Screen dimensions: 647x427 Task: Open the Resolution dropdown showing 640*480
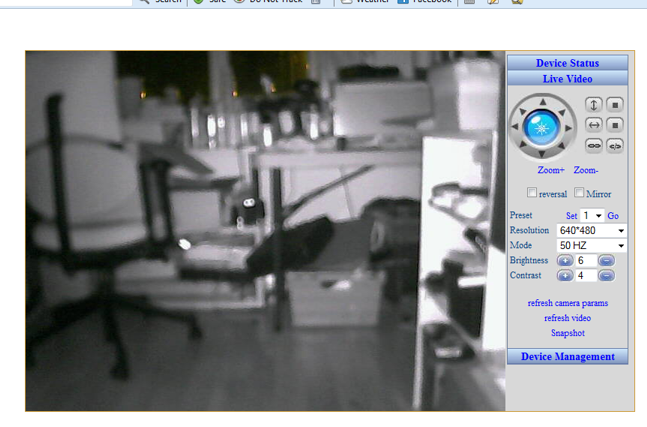(591, 231)
